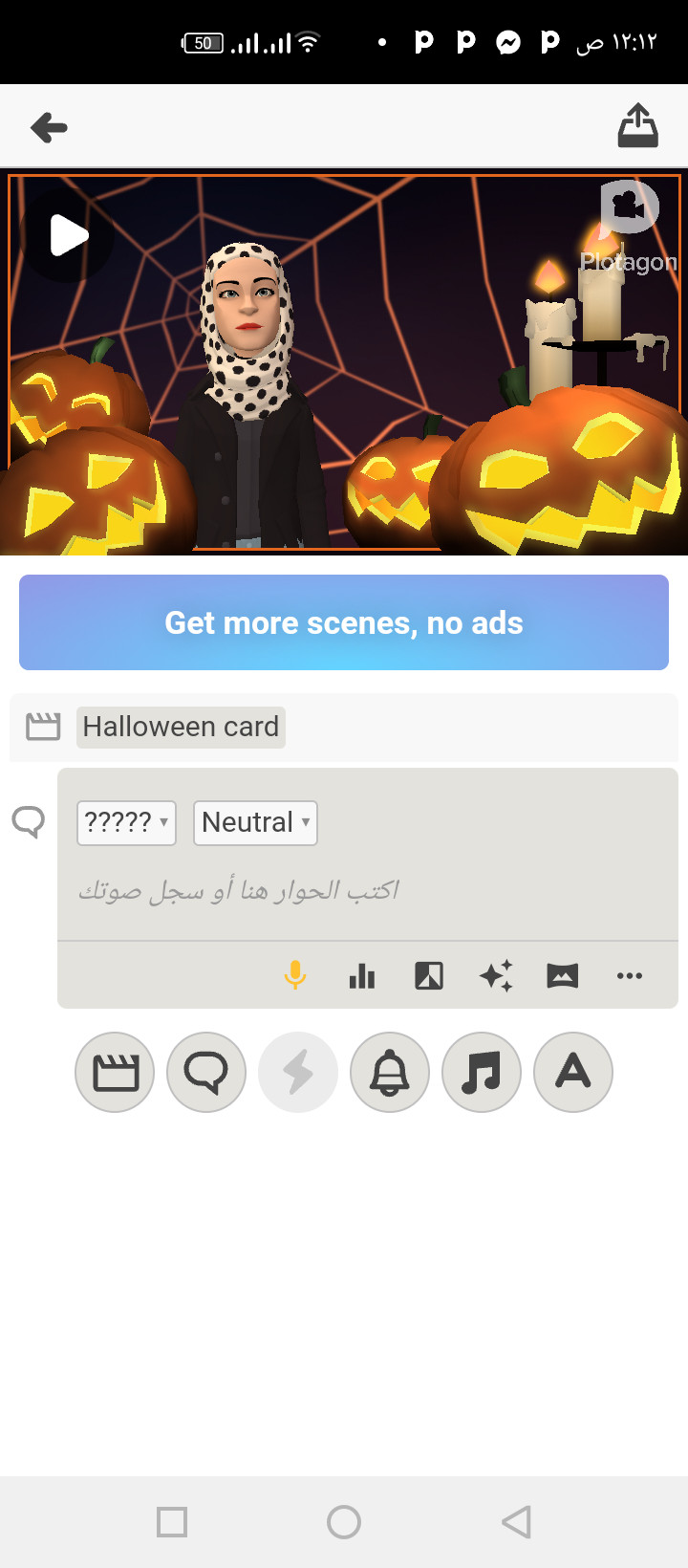Tap the lightning bolt action button

click(x=298, y=1072)
